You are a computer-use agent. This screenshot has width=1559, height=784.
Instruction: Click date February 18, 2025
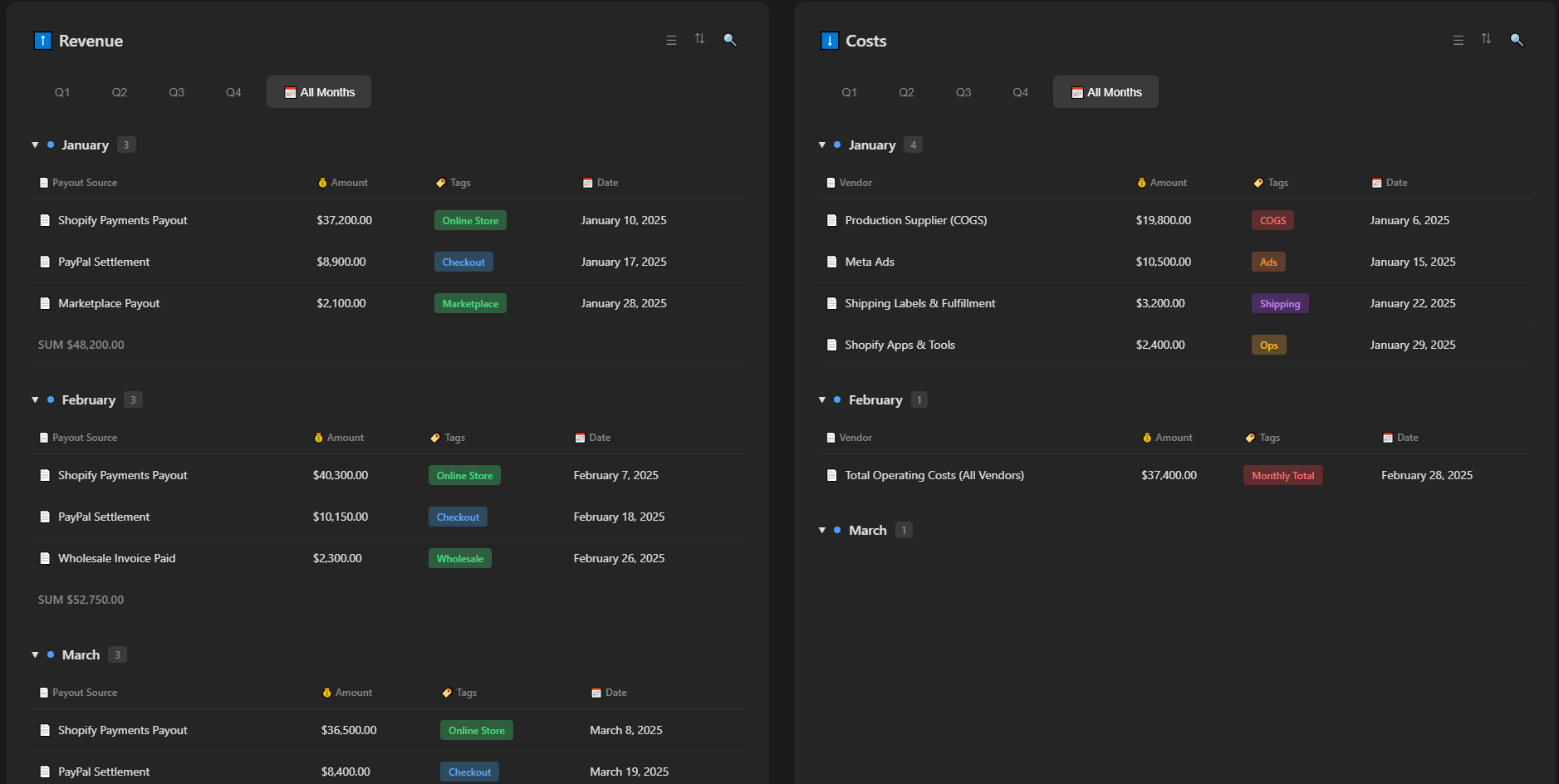coord(619,517)
